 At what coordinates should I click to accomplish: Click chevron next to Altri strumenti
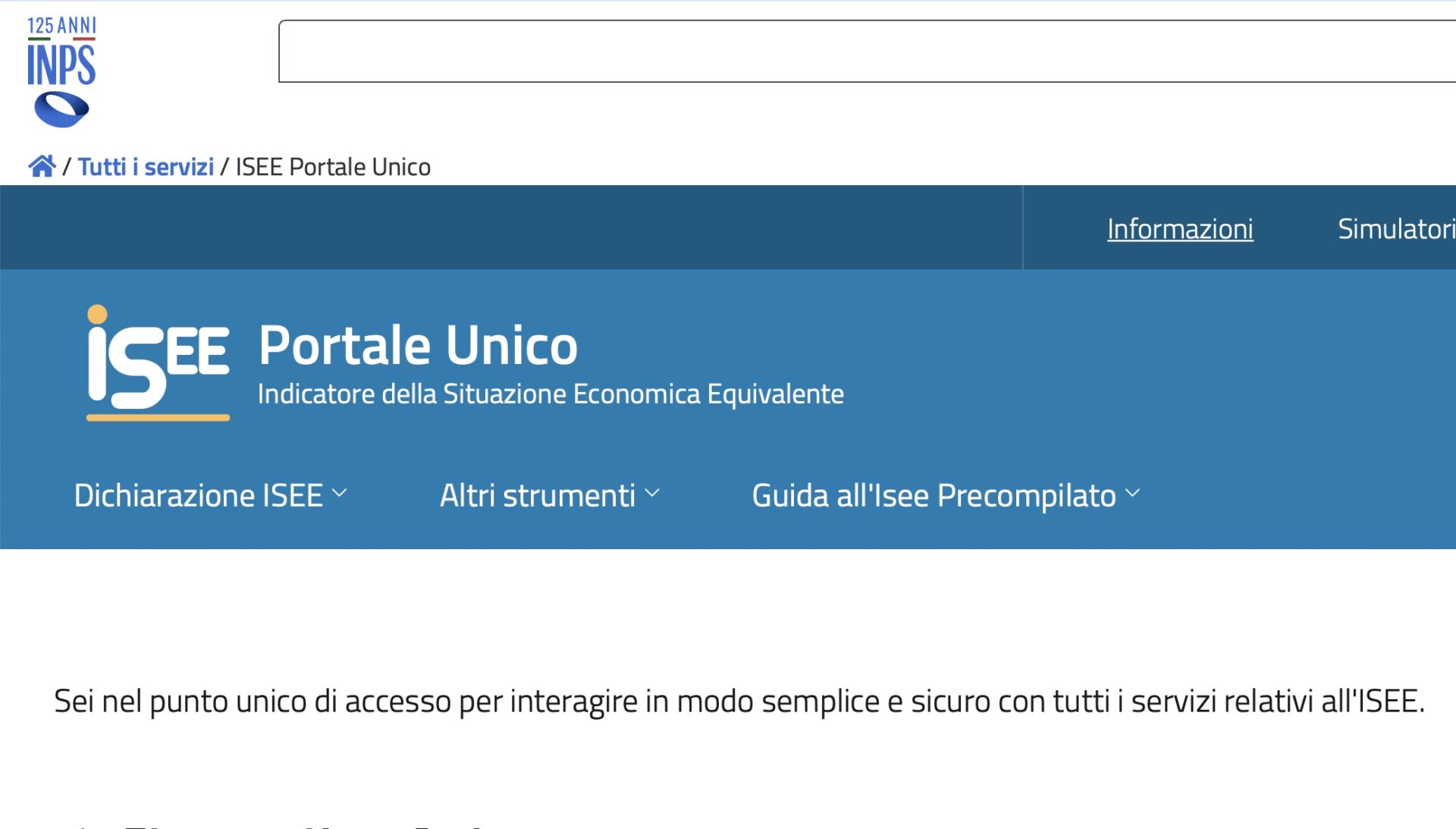pyautogui.click(x=652, y=494)
